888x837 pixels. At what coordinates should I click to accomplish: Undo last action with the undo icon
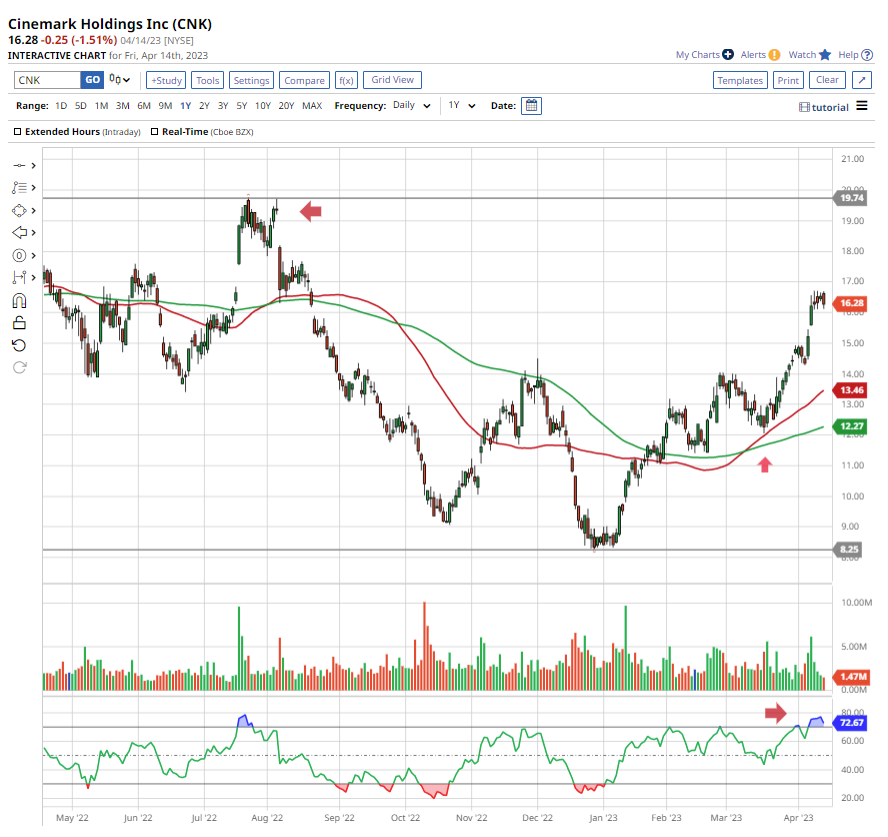[19, 345]
